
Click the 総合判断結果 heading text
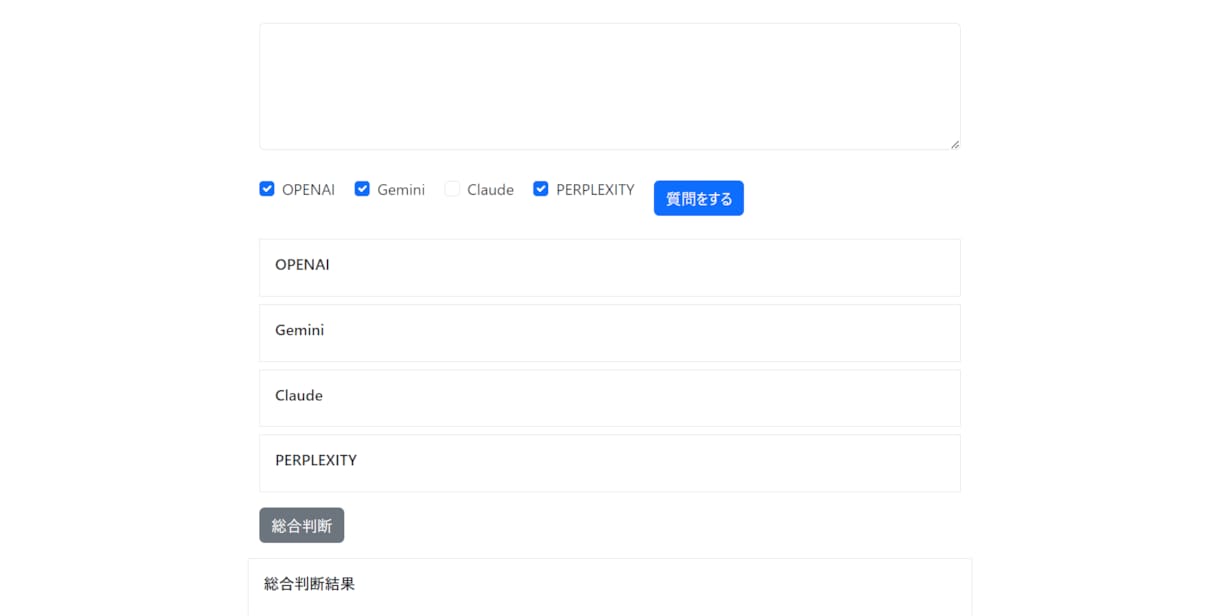pos(309,583)
